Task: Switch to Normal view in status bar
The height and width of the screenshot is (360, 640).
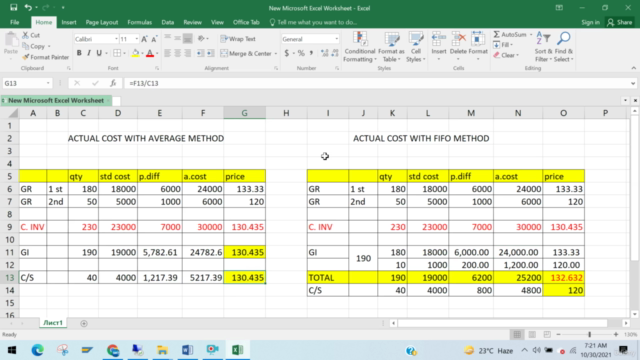Action: coord(517,334)
